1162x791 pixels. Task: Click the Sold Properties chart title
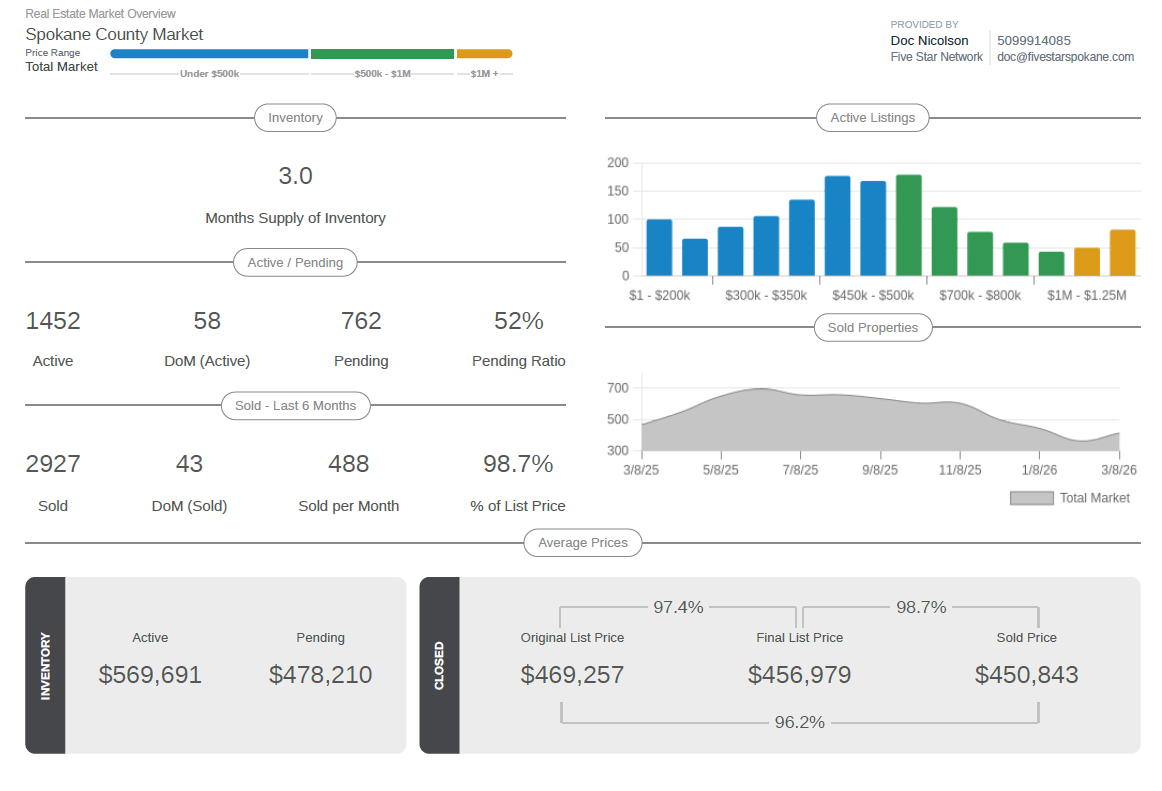click(872, 328)
